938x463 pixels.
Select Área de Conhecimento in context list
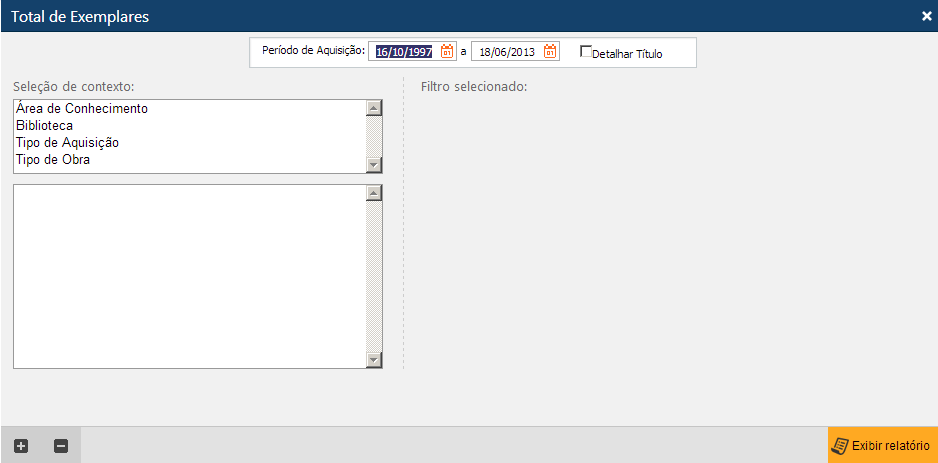[x=82, y=108]
